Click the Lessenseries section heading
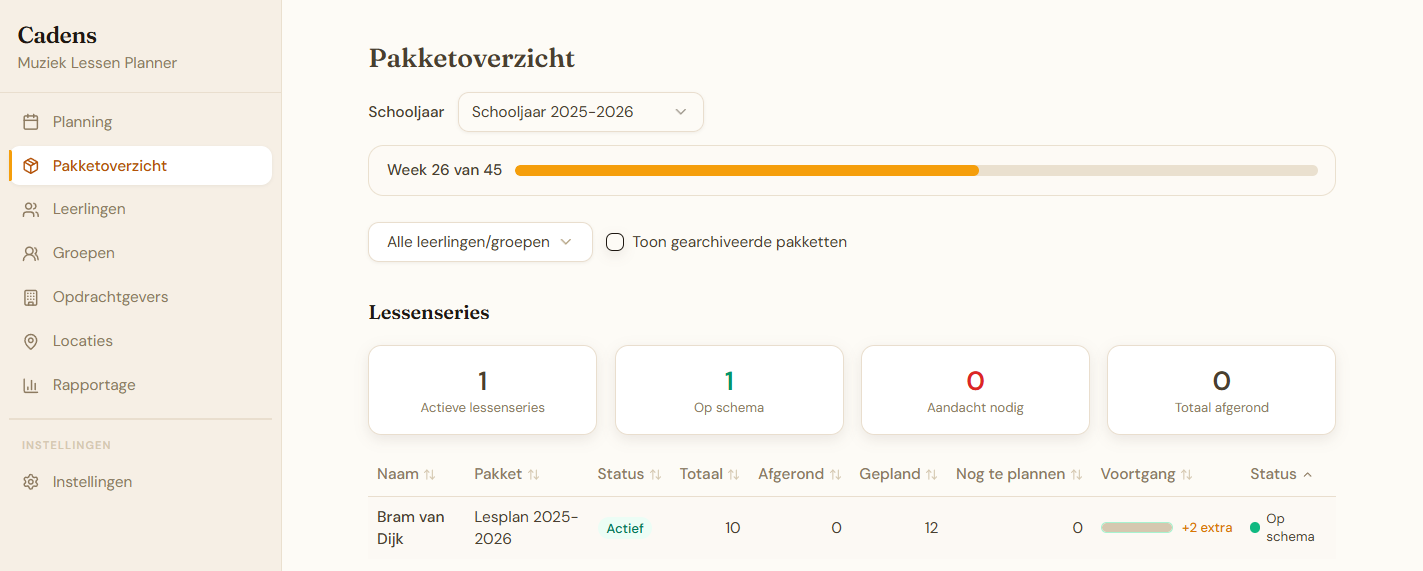This screenshot has height=571, width=1423. pyautogui.click(x=429, y=312)
